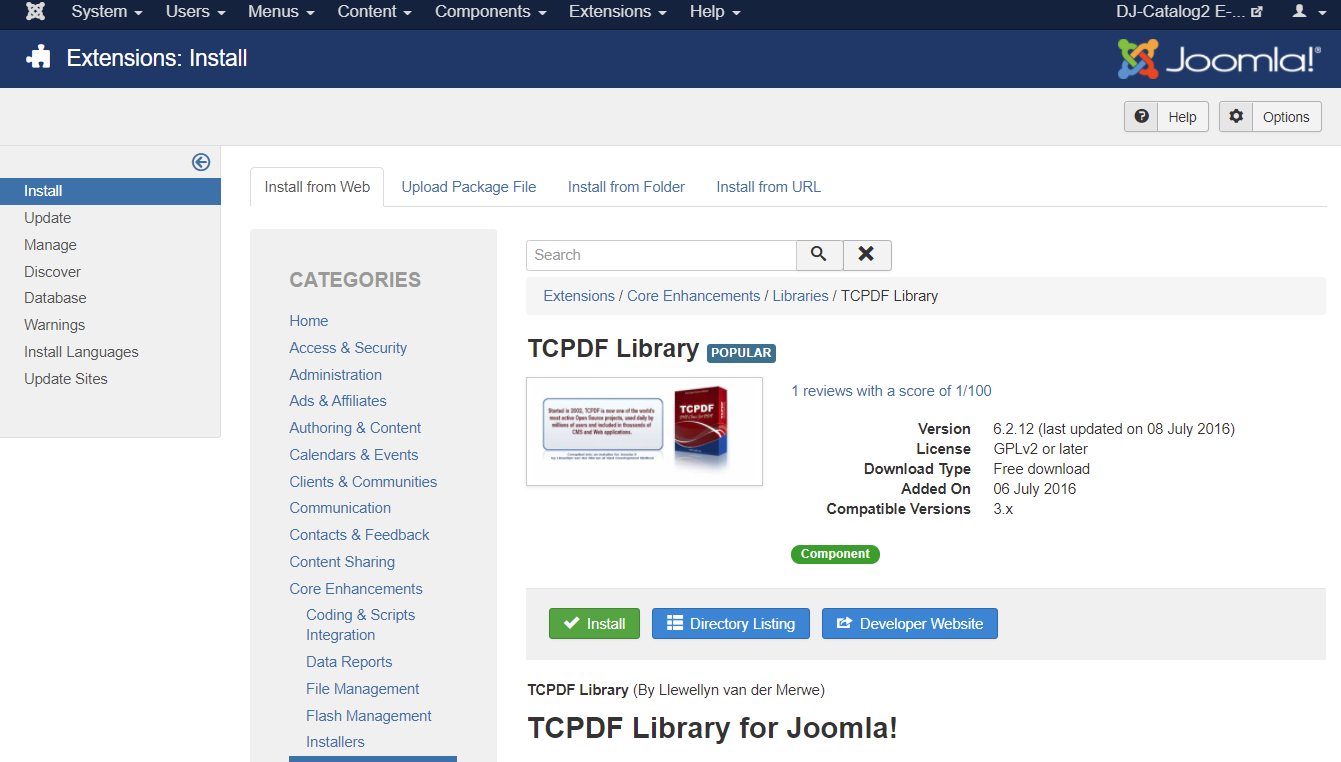The width and height of the screenshot is (1341, 762).
Task: Click the Joomla! brand logo at right
Action: pyautogui.click(x=1219, y=59)
